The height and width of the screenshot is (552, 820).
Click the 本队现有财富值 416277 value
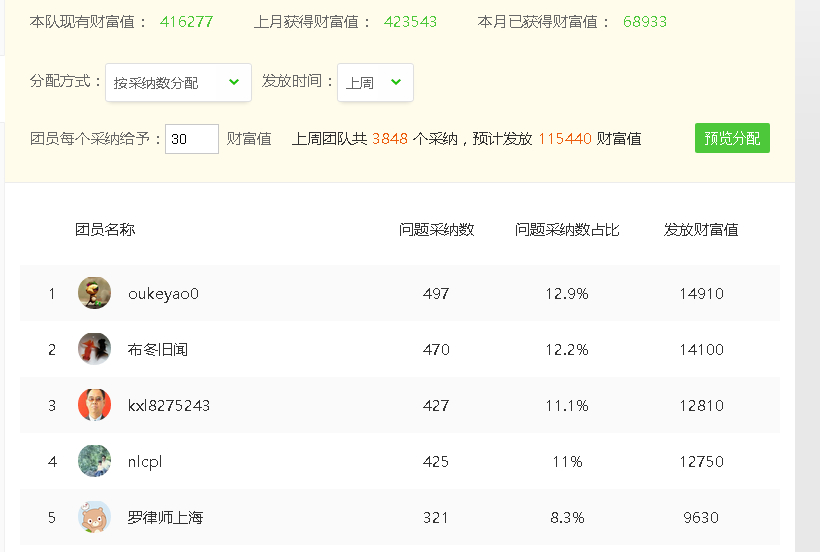[187, 22]
